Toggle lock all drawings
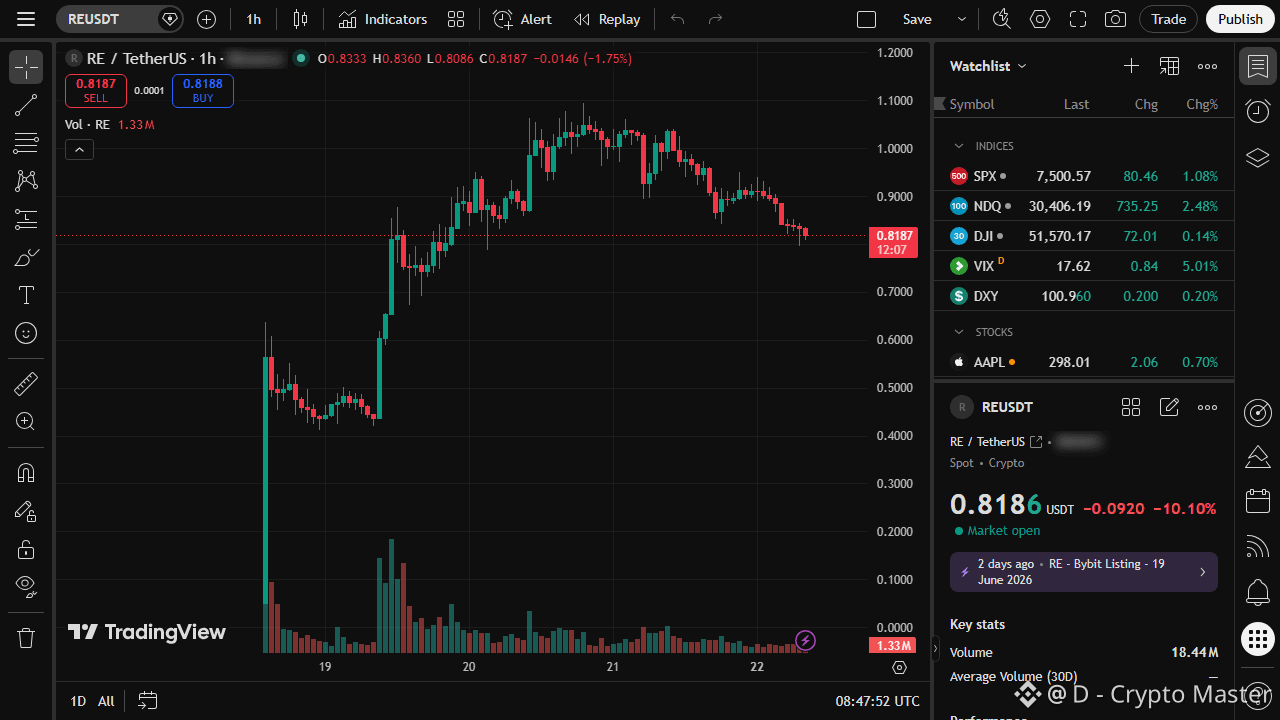This screenshot has height=720, width=1280. click(26, 549)
